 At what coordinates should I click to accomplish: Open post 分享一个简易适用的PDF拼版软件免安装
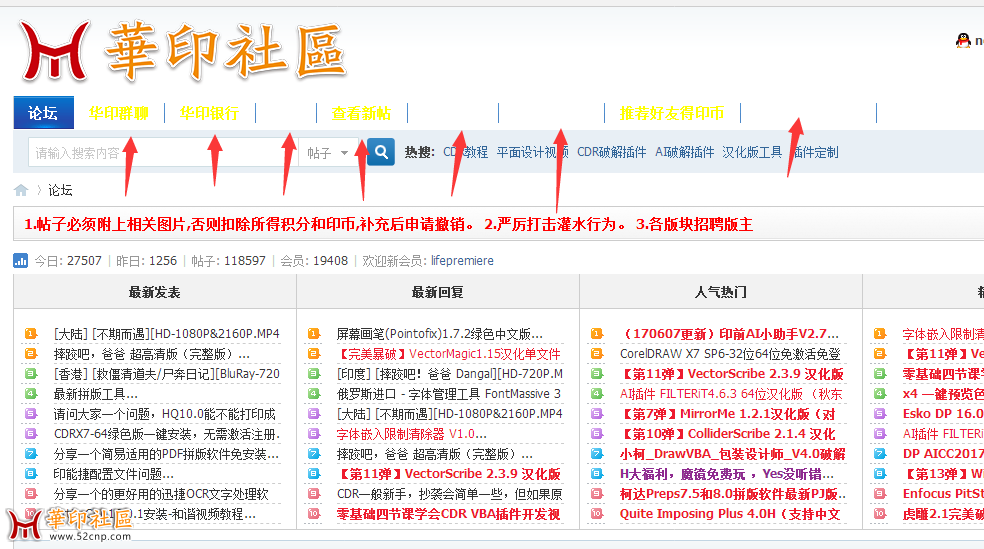click(x=167, y=454)
